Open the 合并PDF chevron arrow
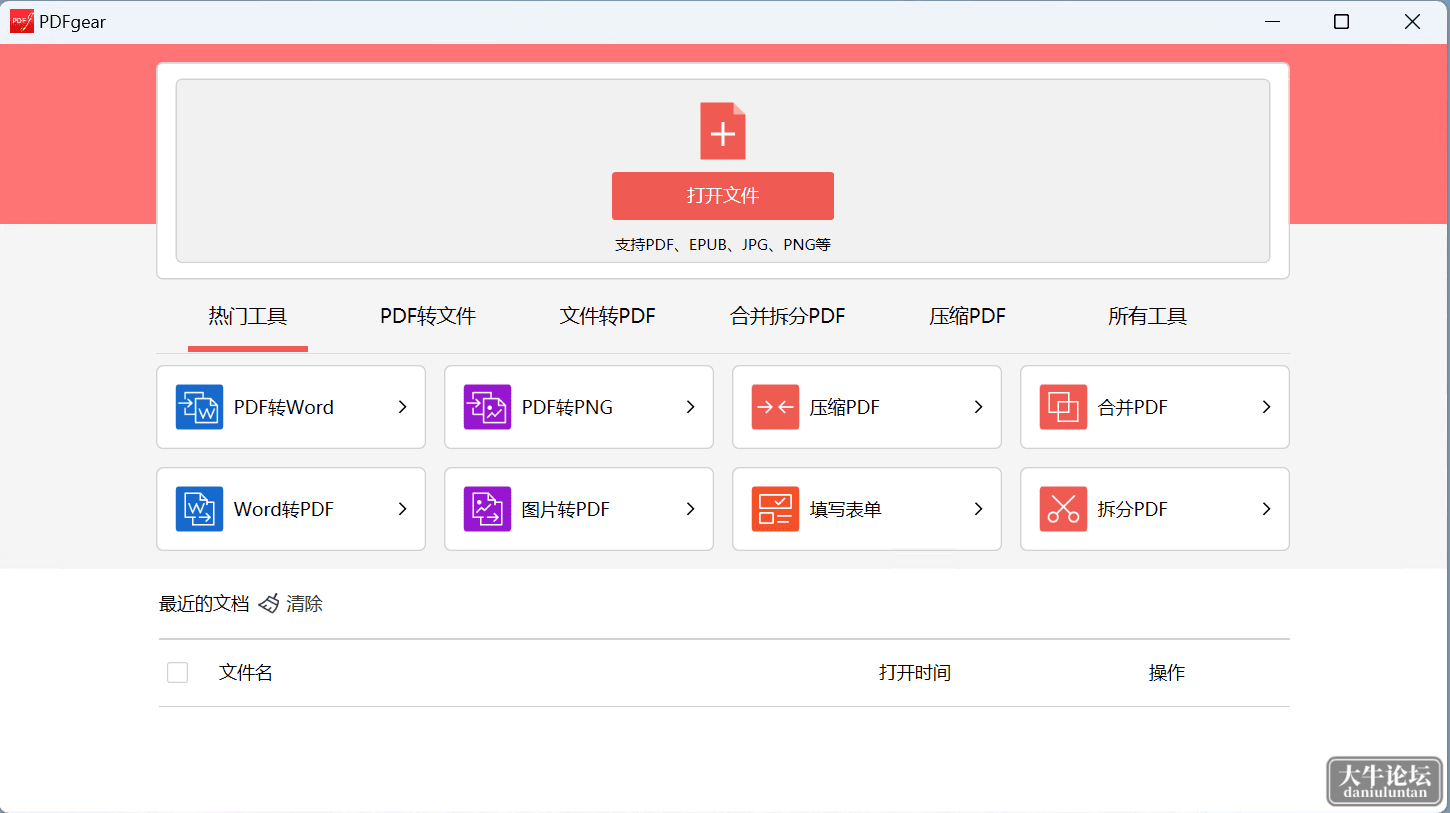 point(1266,407)
